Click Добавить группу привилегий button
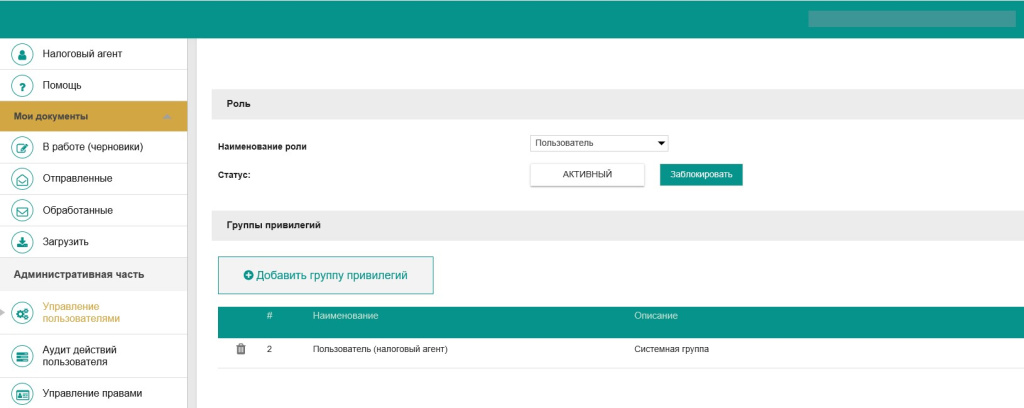The height and width of the screenshot is (408, 1024). 326,275
